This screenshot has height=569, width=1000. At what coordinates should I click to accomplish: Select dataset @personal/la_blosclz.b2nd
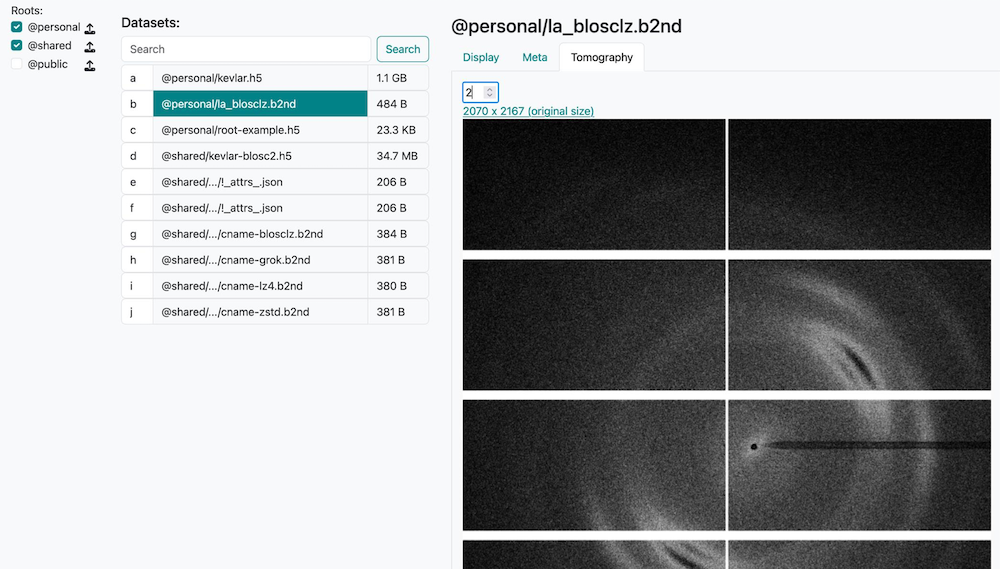260,104
